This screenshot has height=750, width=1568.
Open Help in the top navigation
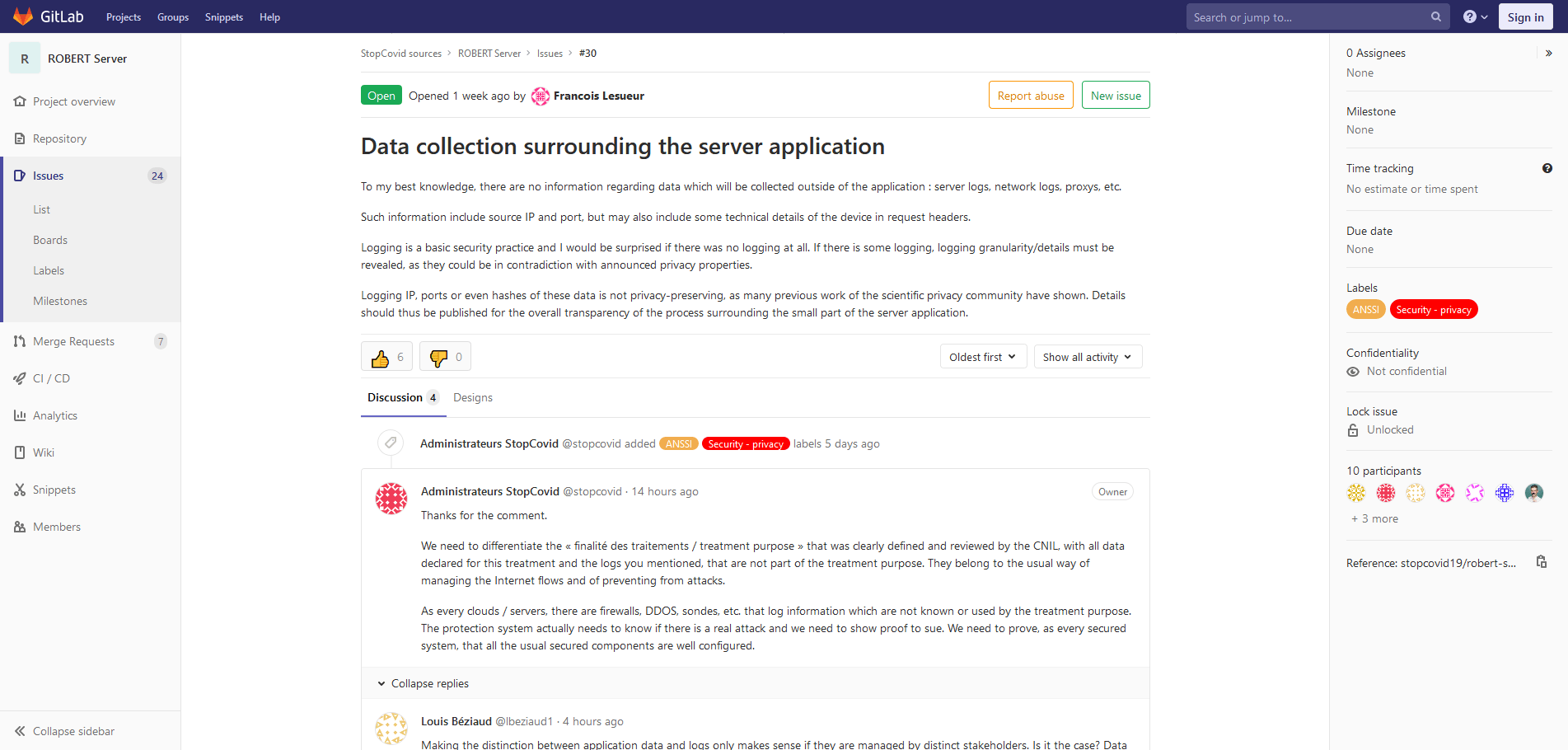pyautogui.click(x=269, y=16)
